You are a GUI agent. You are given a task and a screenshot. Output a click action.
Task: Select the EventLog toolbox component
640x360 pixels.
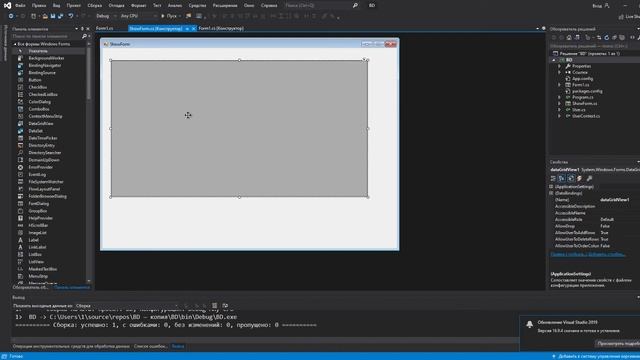37,175
